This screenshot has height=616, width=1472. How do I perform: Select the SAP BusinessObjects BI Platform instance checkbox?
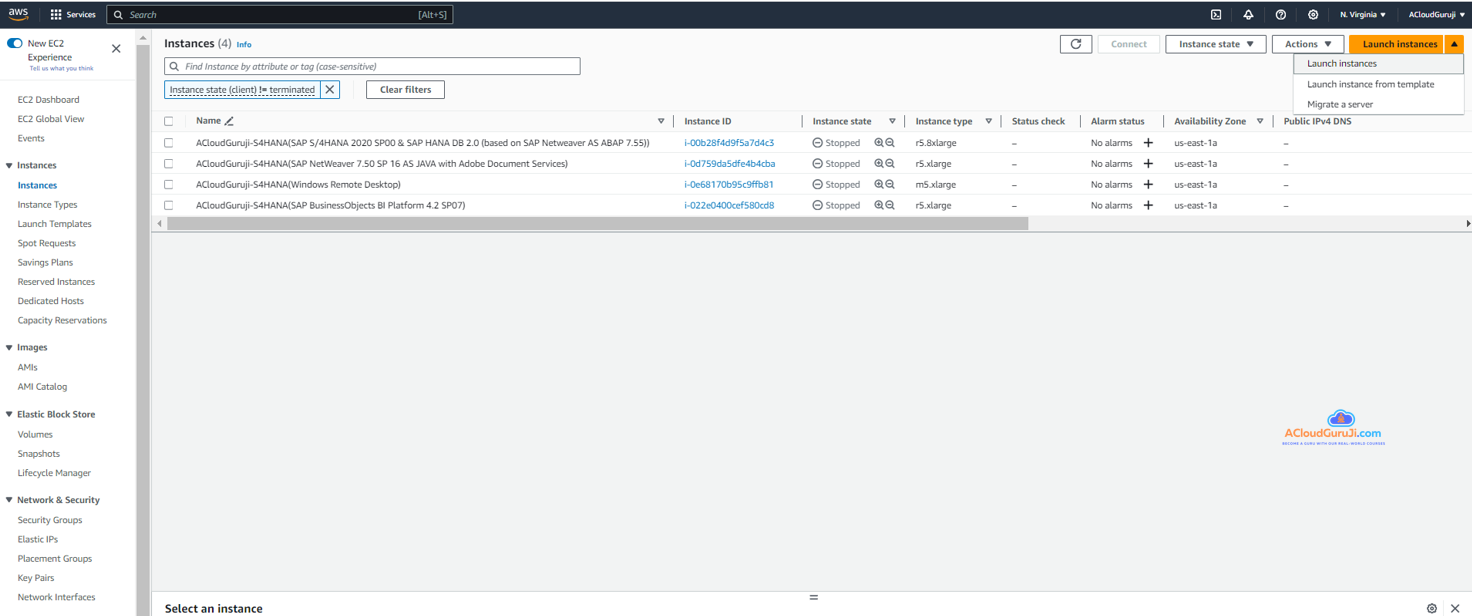coord(169,205)
